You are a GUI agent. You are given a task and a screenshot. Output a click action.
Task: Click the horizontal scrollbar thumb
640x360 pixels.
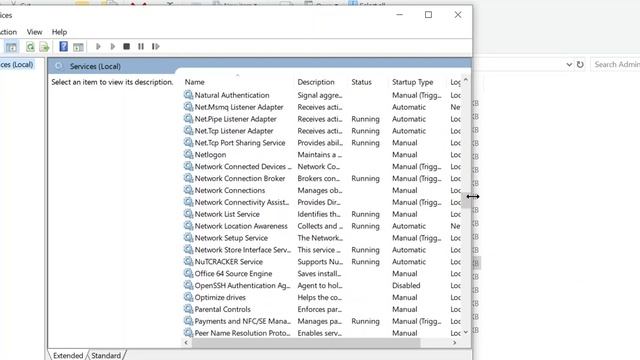[x=306, y=343]
